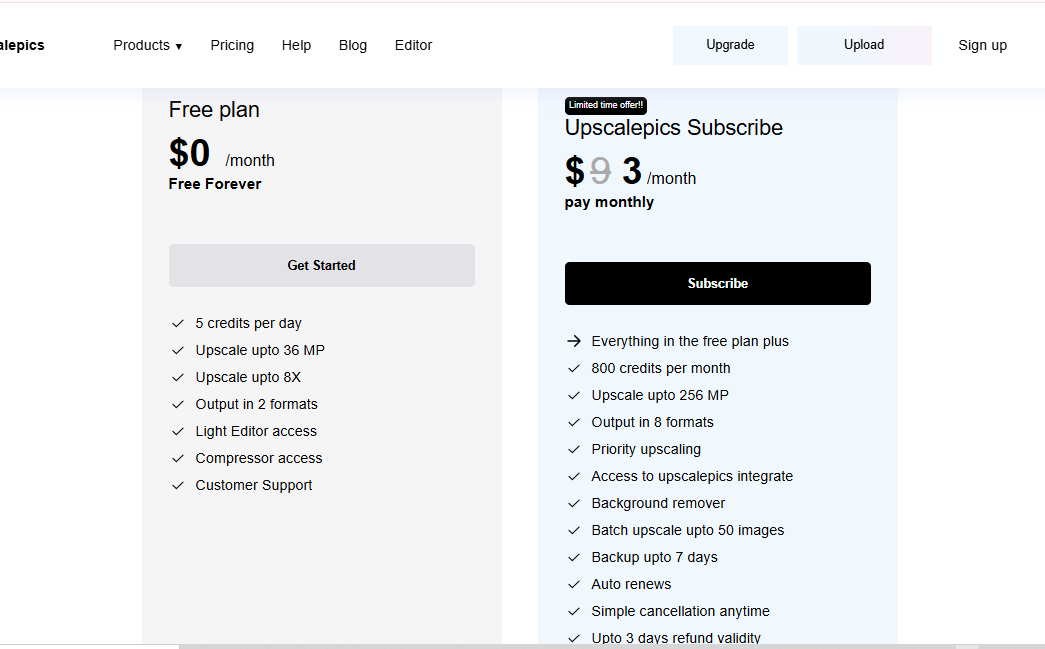Click '5 credits per day' text
Viewport: 1045px width, 649px height.
[x=248, y=324]
